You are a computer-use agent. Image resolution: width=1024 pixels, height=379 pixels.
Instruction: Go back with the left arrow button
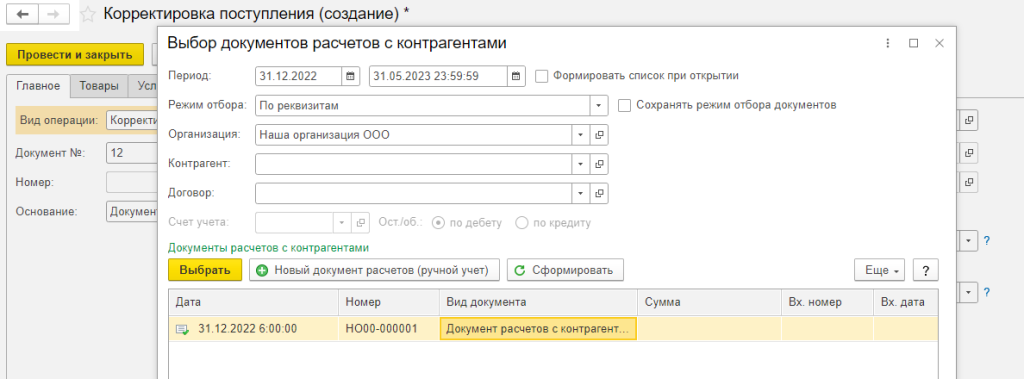(23, 14)
